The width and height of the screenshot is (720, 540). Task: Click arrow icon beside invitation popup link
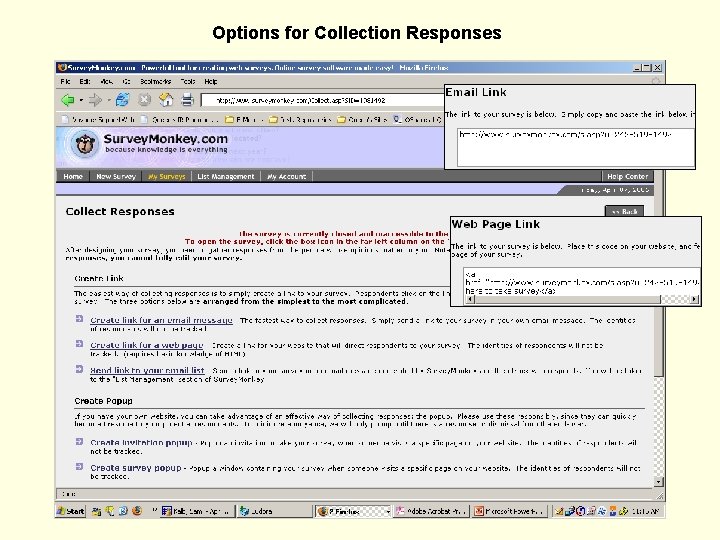(79, 441)
